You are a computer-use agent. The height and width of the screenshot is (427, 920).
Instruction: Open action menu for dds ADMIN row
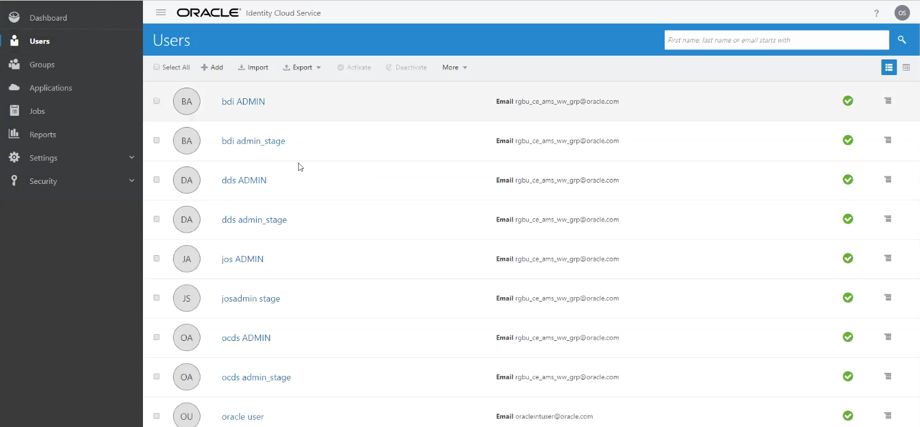pos(888,179)
